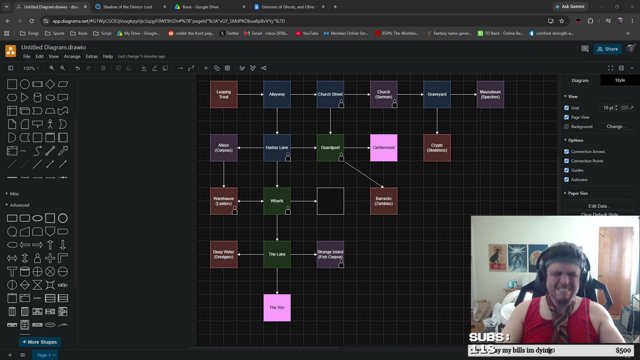
Task: Toggle the Connection Points checkbox
Action: tap(567, 161)
